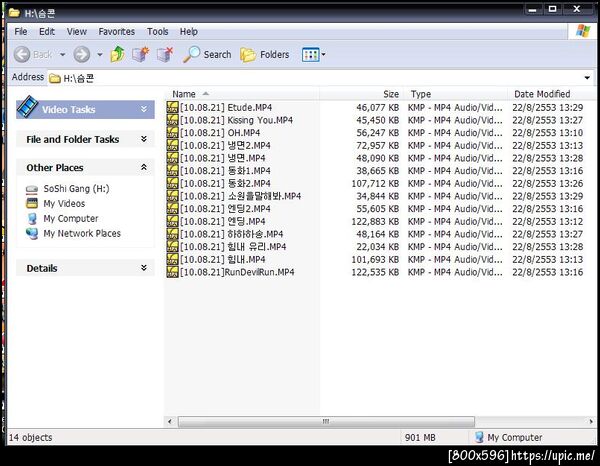The image size is (600, 466).
Task: Click the date cell 22/8/2553 13:10
Action: click(x=548, y=132)
